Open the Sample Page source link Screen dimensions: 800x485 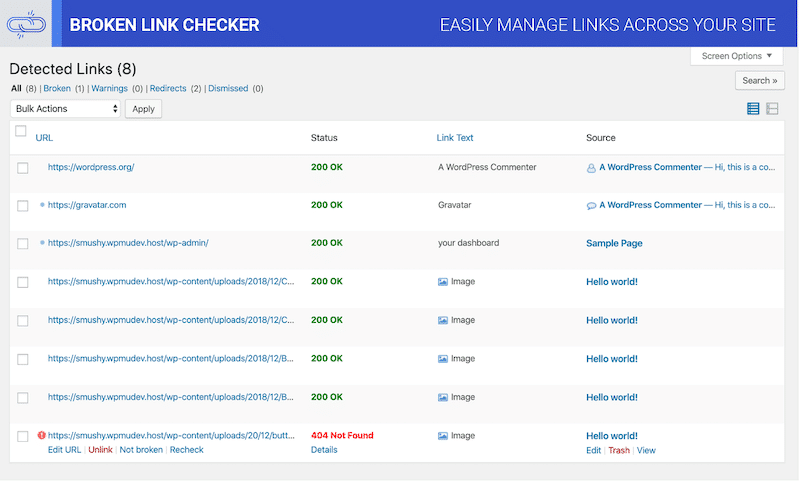tap(614, 243)
